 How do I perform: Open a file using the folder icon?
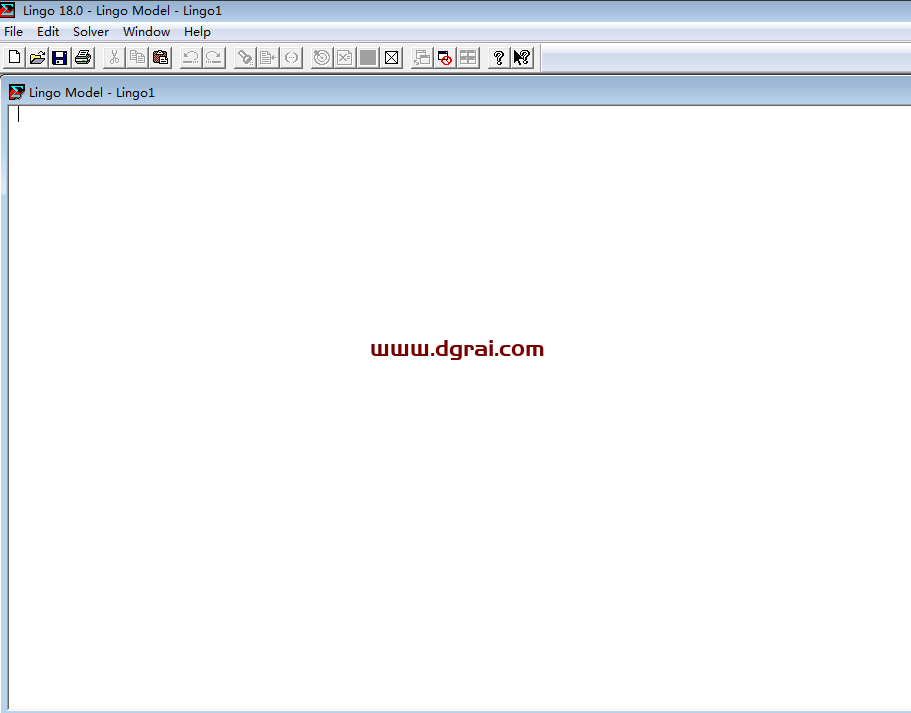tap(37, 58)
